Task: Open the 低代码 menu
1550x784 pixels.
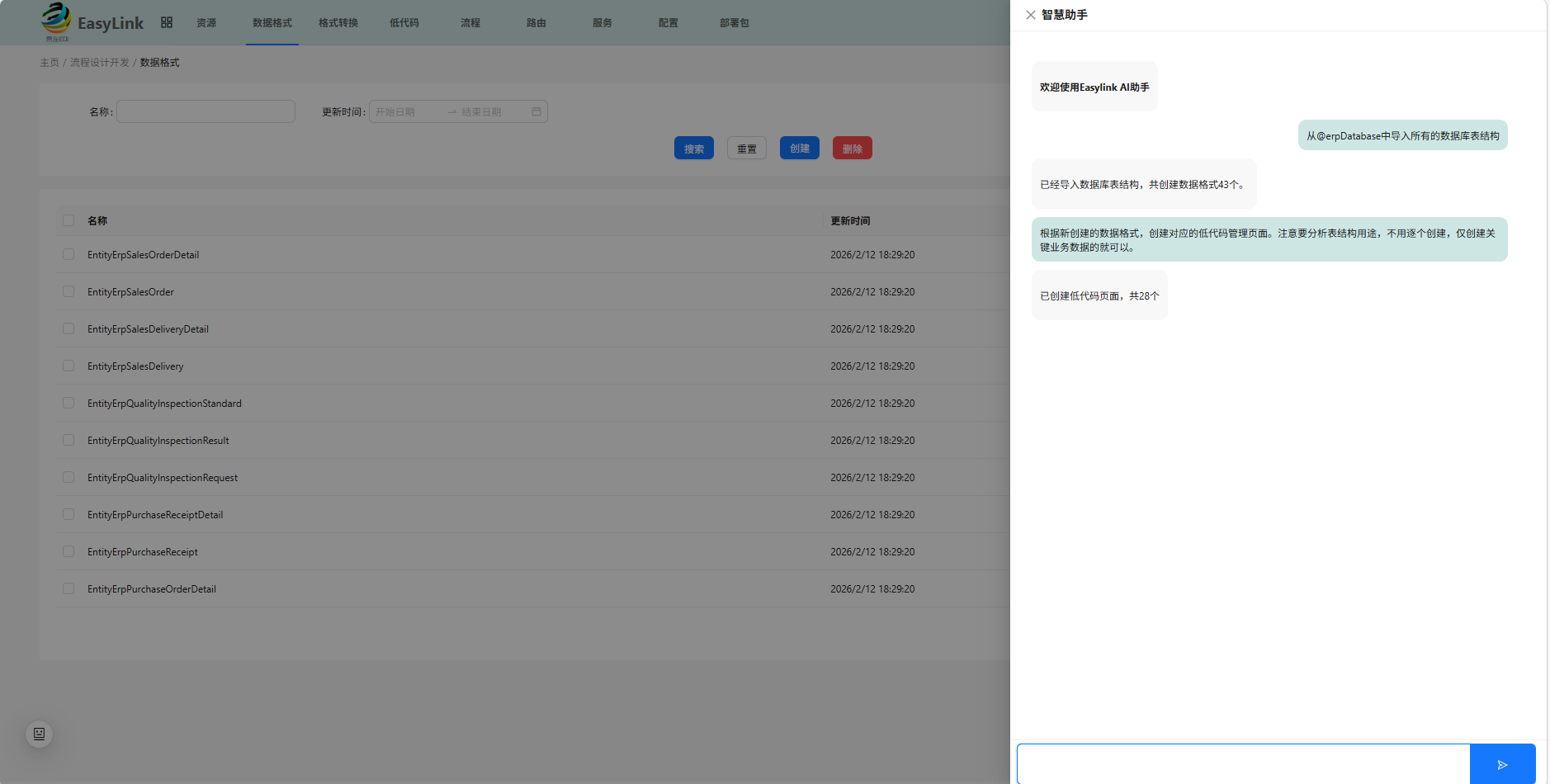Action: (404, 23)
